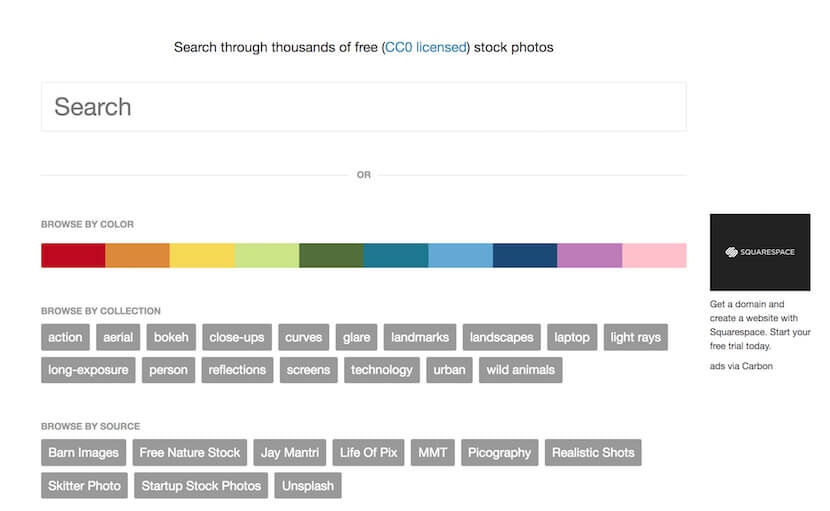Open the Squarespace ad text link
The image size is (830, 511).
pyautogui.click(x=760, y=325)
